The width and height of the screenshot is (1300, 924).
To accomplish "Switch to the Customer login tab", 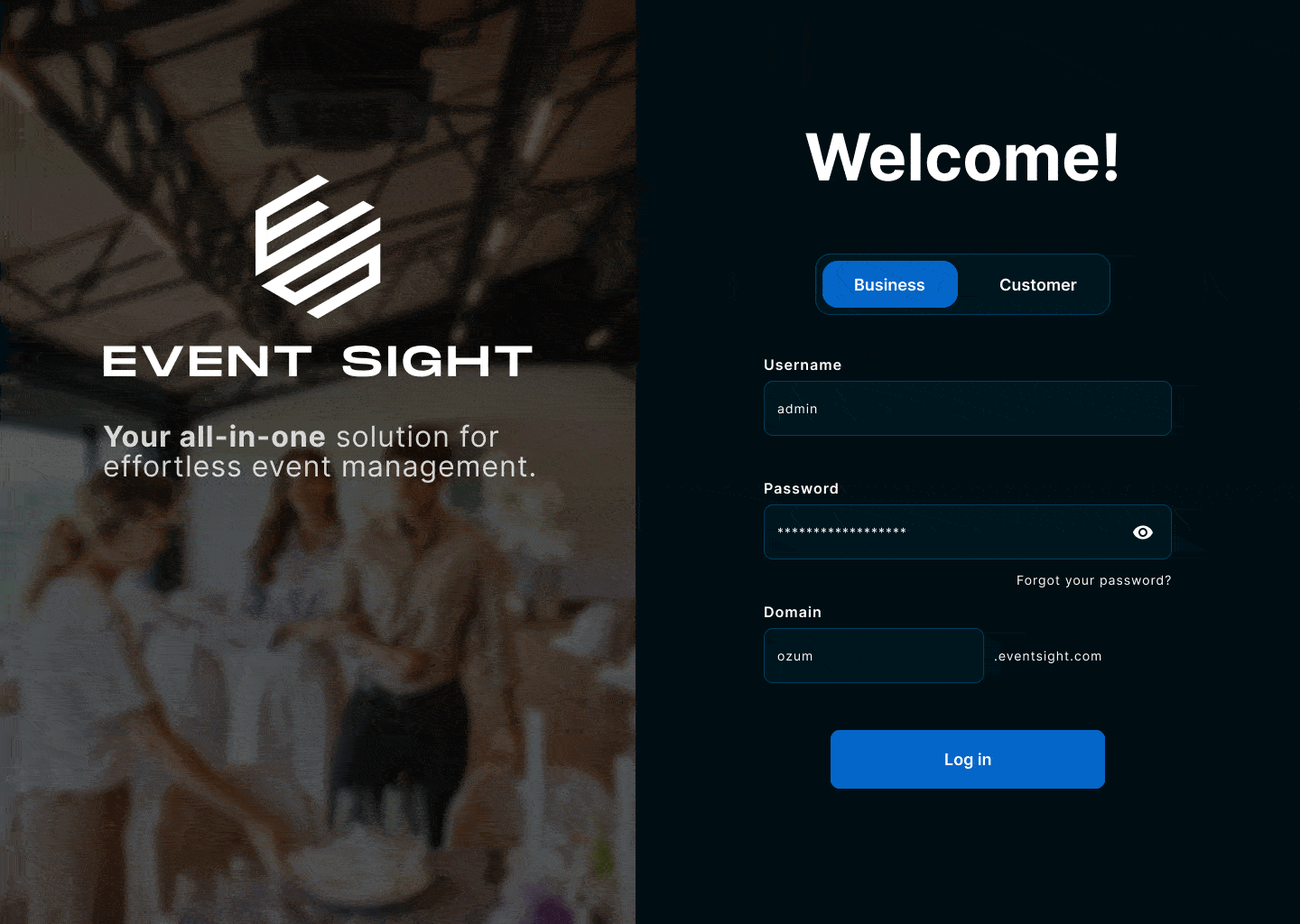I will point(1037,284).
